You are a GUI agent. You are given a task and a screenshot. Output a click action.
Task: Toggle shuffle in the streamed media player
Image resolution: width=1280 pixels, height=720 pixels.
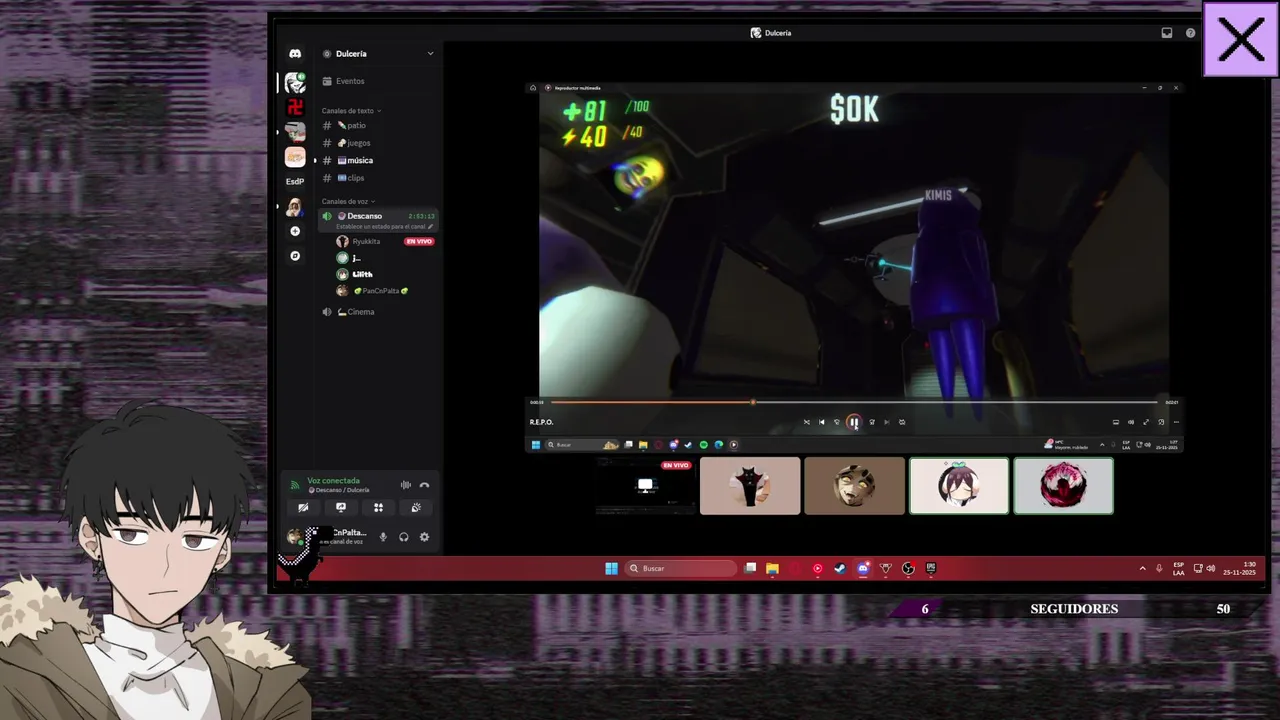point(807,422)
